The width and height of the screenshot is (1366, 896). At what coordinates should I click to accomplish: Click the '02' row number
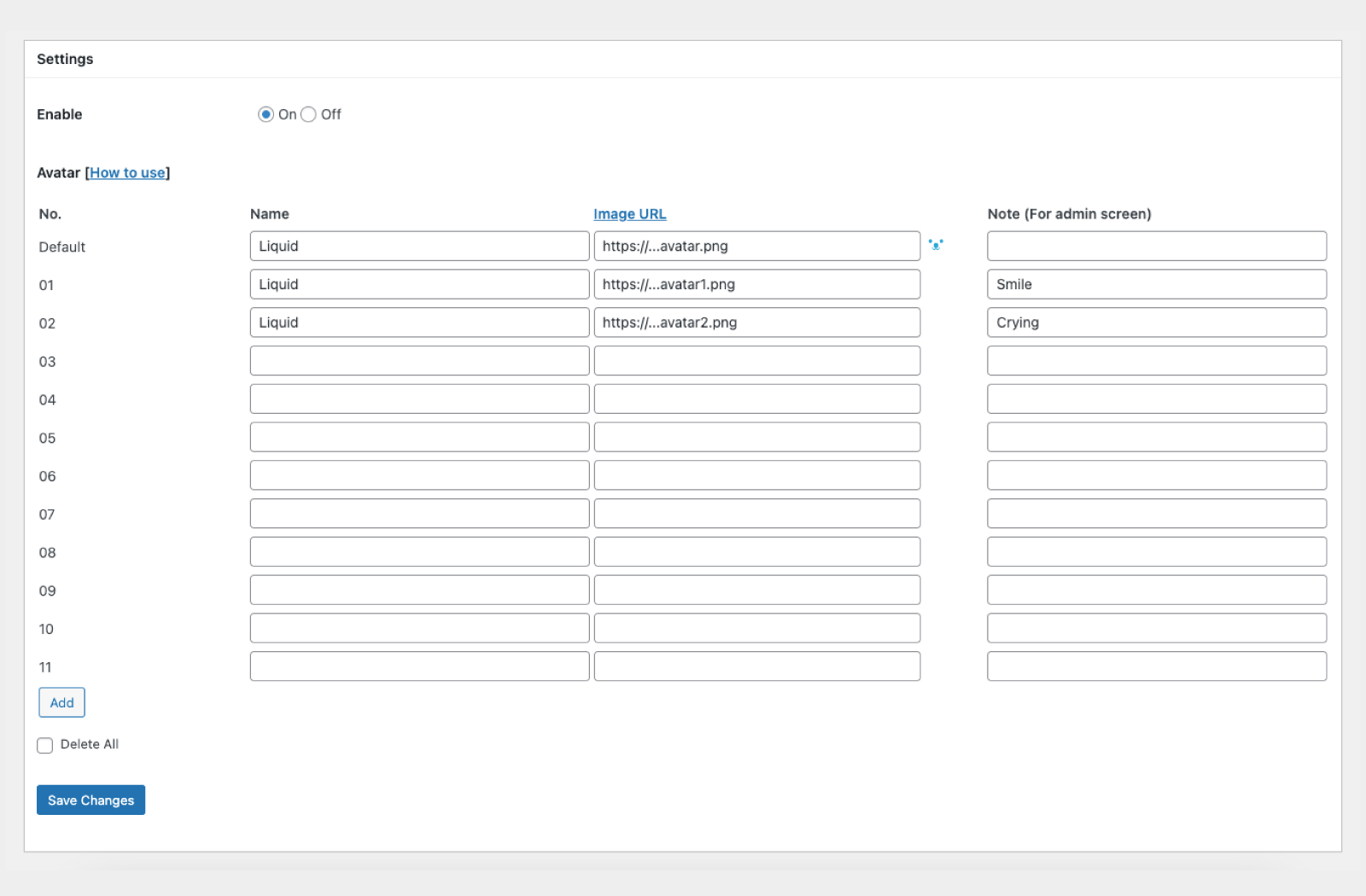point(47,323)
